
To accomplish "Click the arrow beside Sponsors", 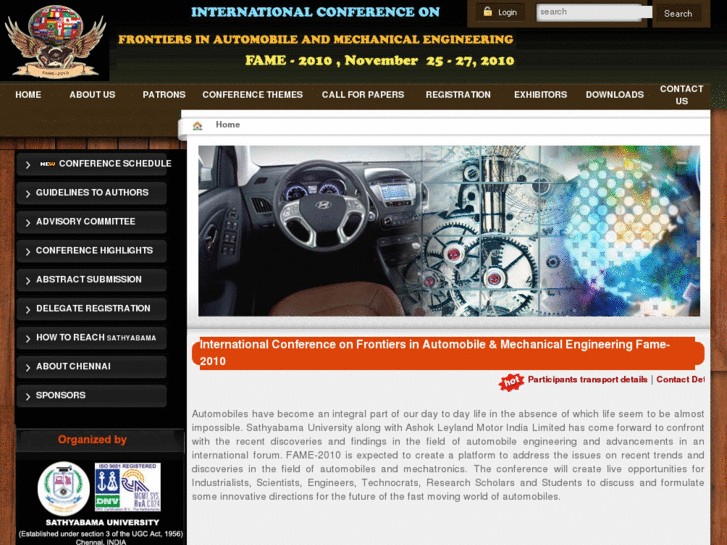I will [28, 397].
